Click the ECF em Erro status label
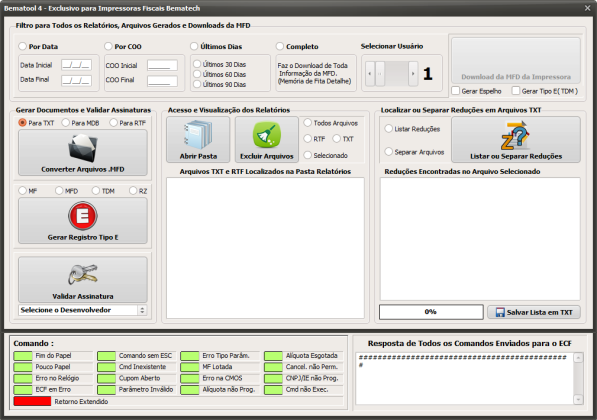The image size is (597, 420). coord(53,390)
